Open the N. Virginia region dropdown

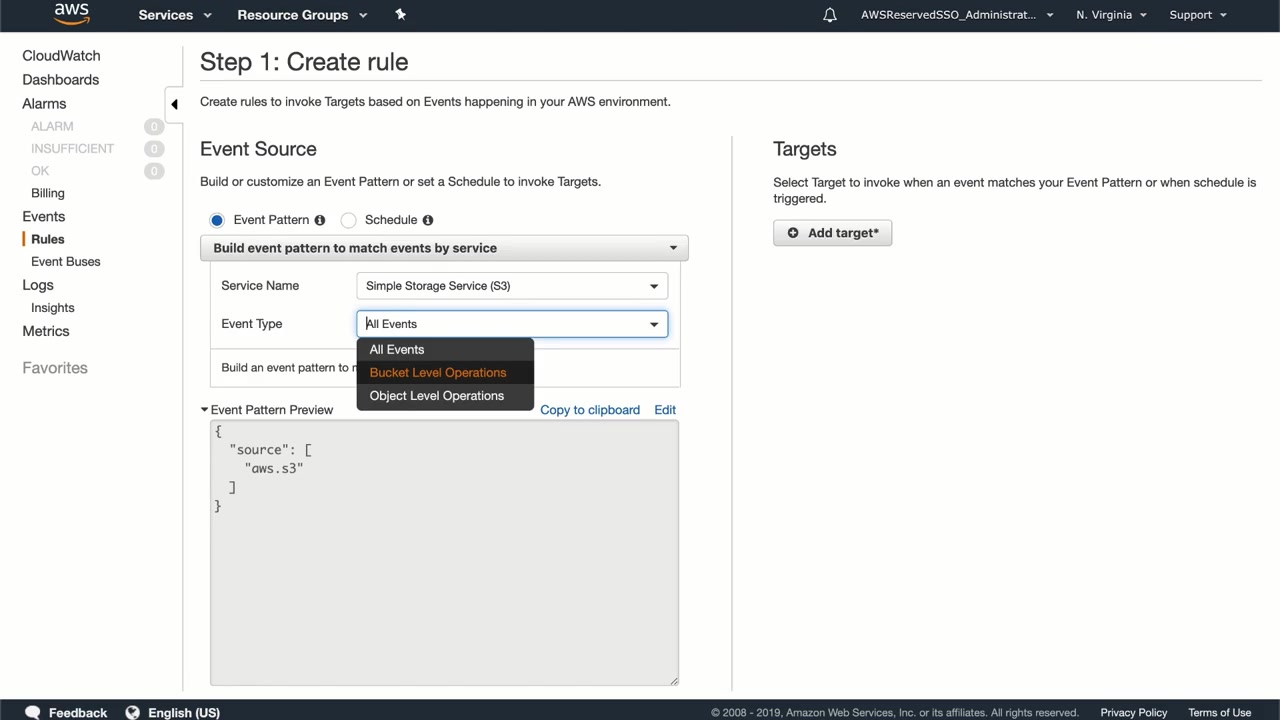(x=1111, y=15)
